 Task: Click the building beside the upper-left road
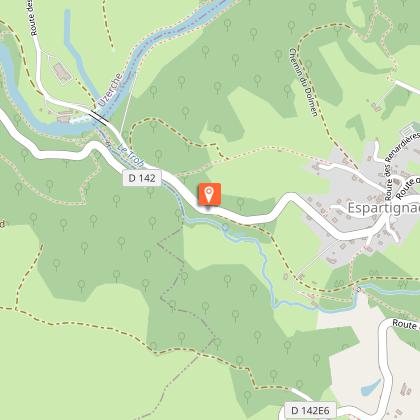pos(62,73)
